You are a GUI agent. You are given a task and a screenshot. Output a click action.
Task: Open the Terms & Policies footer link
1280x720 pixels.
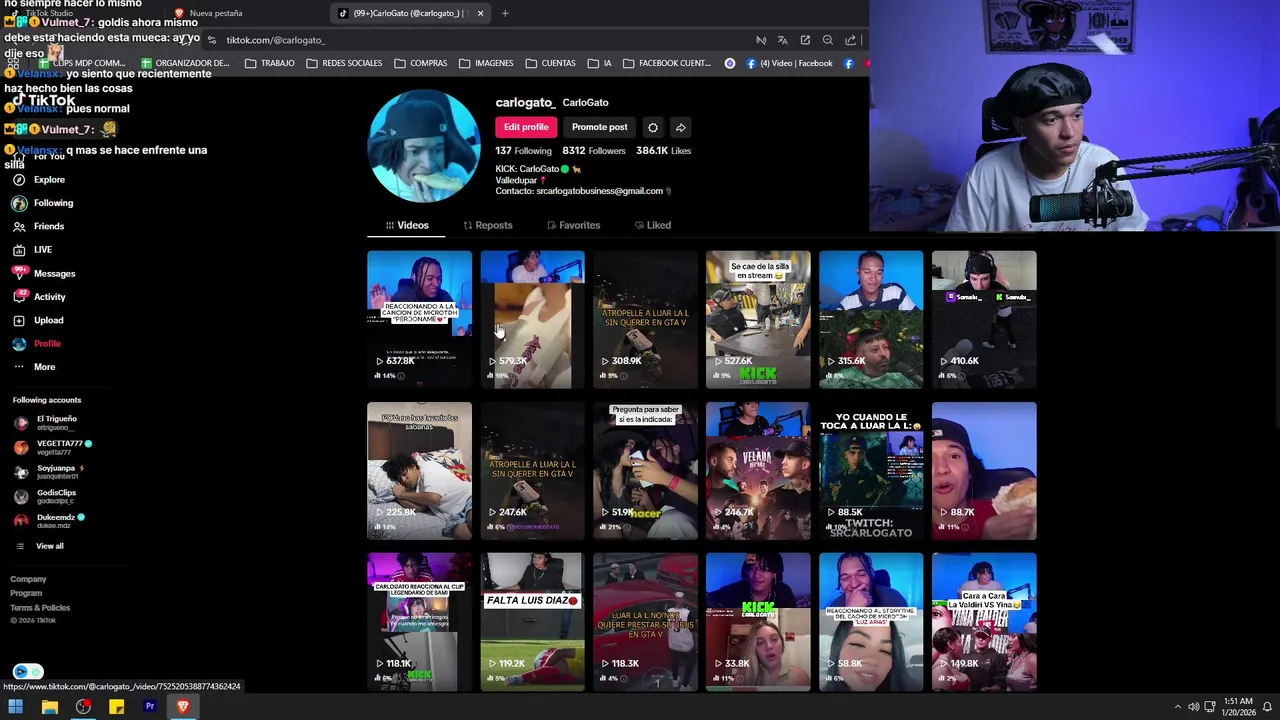(x=40, y=608)
